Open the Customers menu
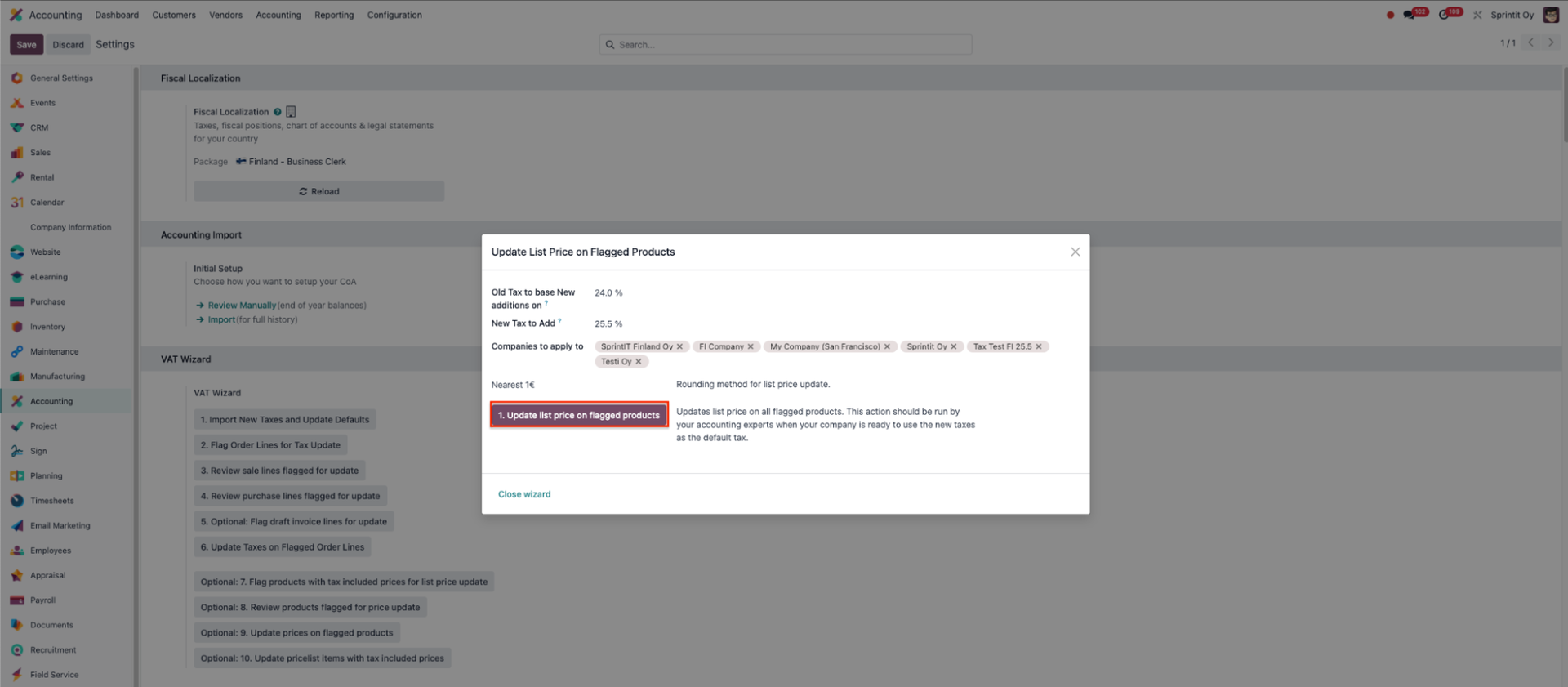This screenshot has height=687, width=1568. click(x=174, y=15)
